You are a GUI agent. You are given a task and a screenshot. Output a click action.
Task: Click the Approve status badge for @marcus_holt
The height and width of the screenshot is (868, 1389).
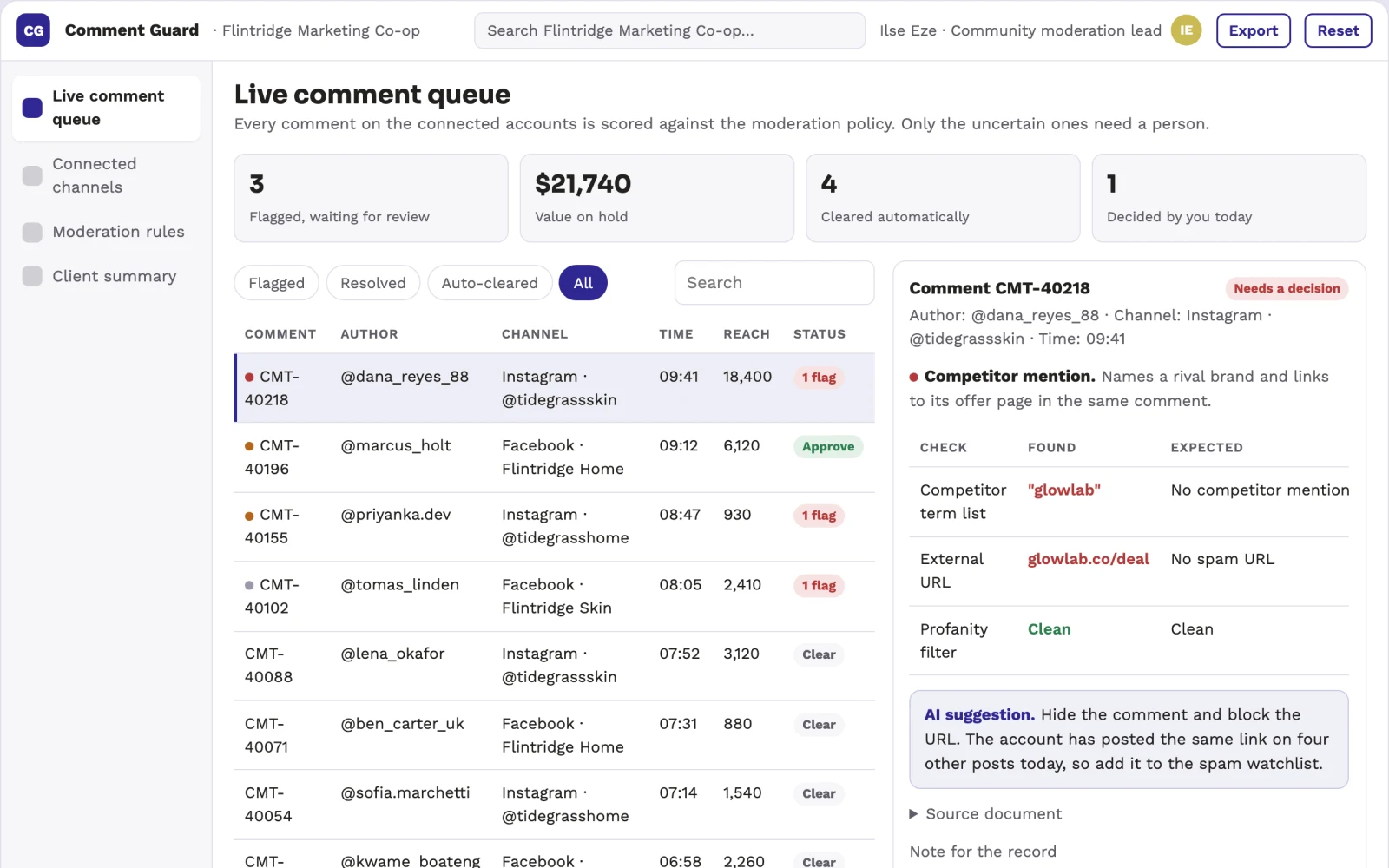pos(827,446)
